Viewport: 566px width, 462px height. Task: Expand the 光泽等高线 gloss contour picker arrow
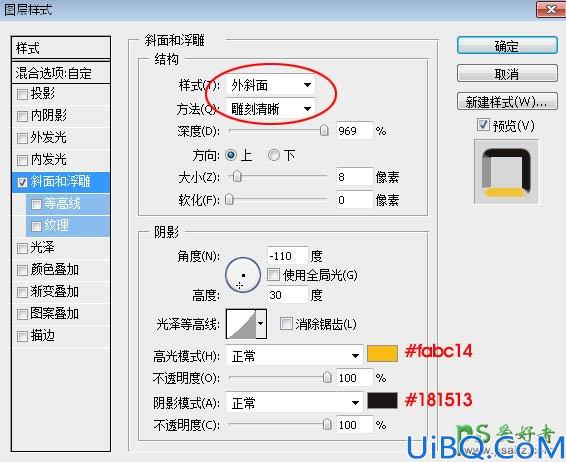[261, 323]
